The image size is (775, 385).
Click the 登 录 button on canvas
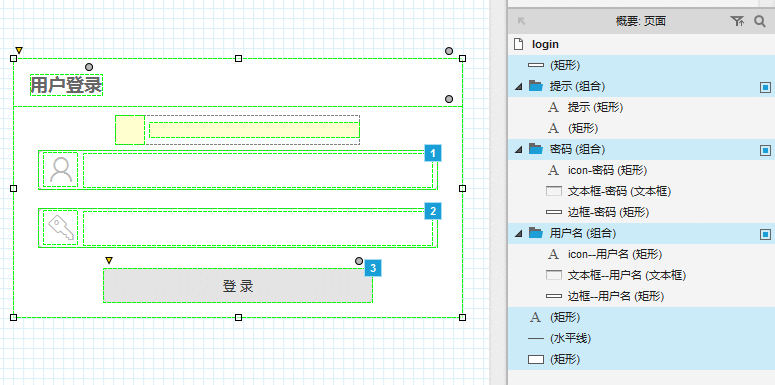238,286
